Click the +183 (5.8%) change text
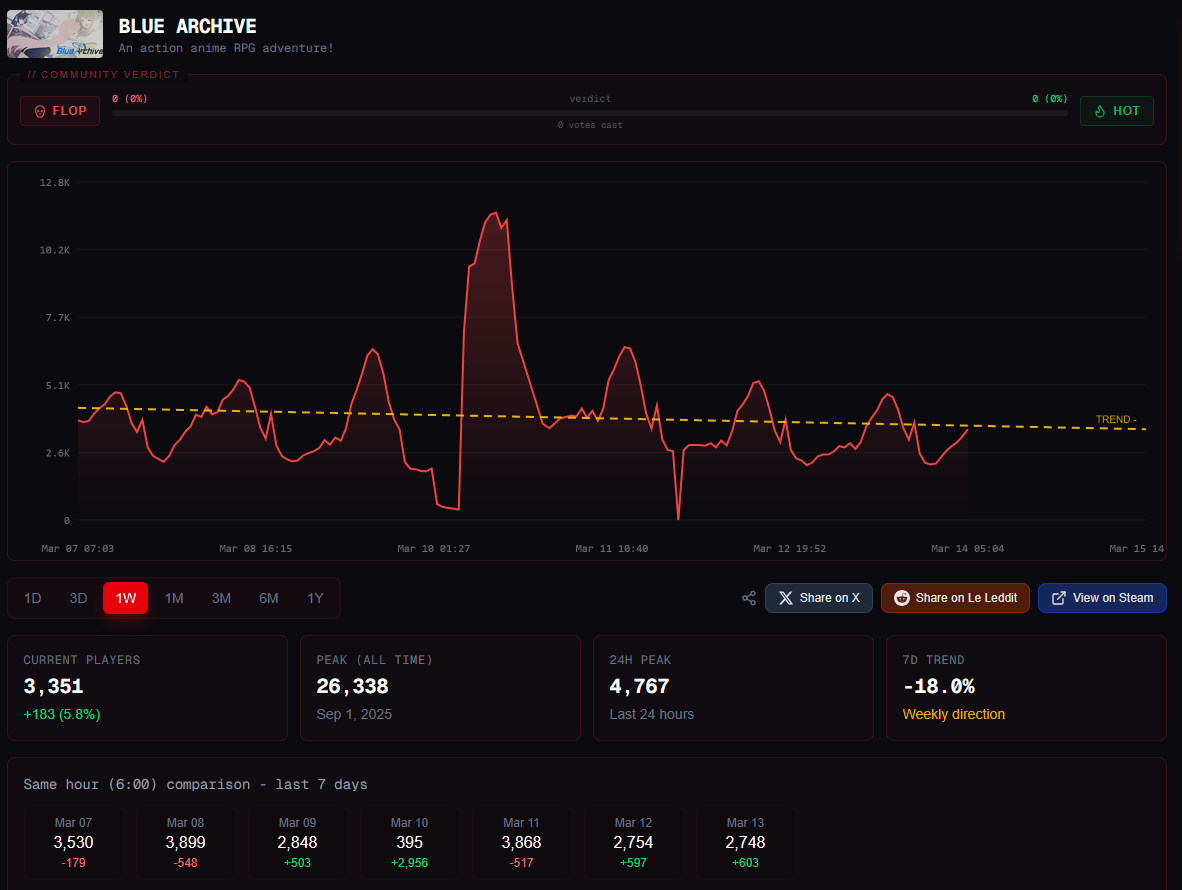1182x890 pixels. point(62,714)
